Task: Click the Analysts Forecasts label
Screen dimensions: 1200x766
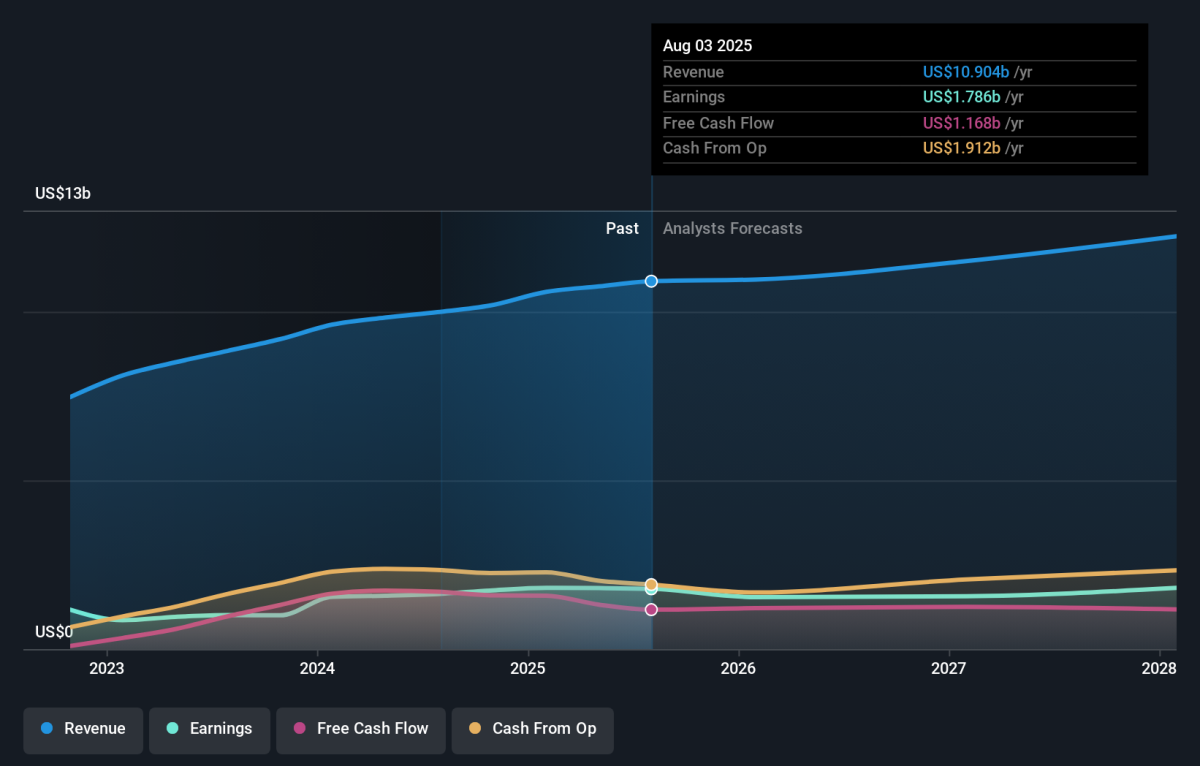Action: click(x=732, y=228)
